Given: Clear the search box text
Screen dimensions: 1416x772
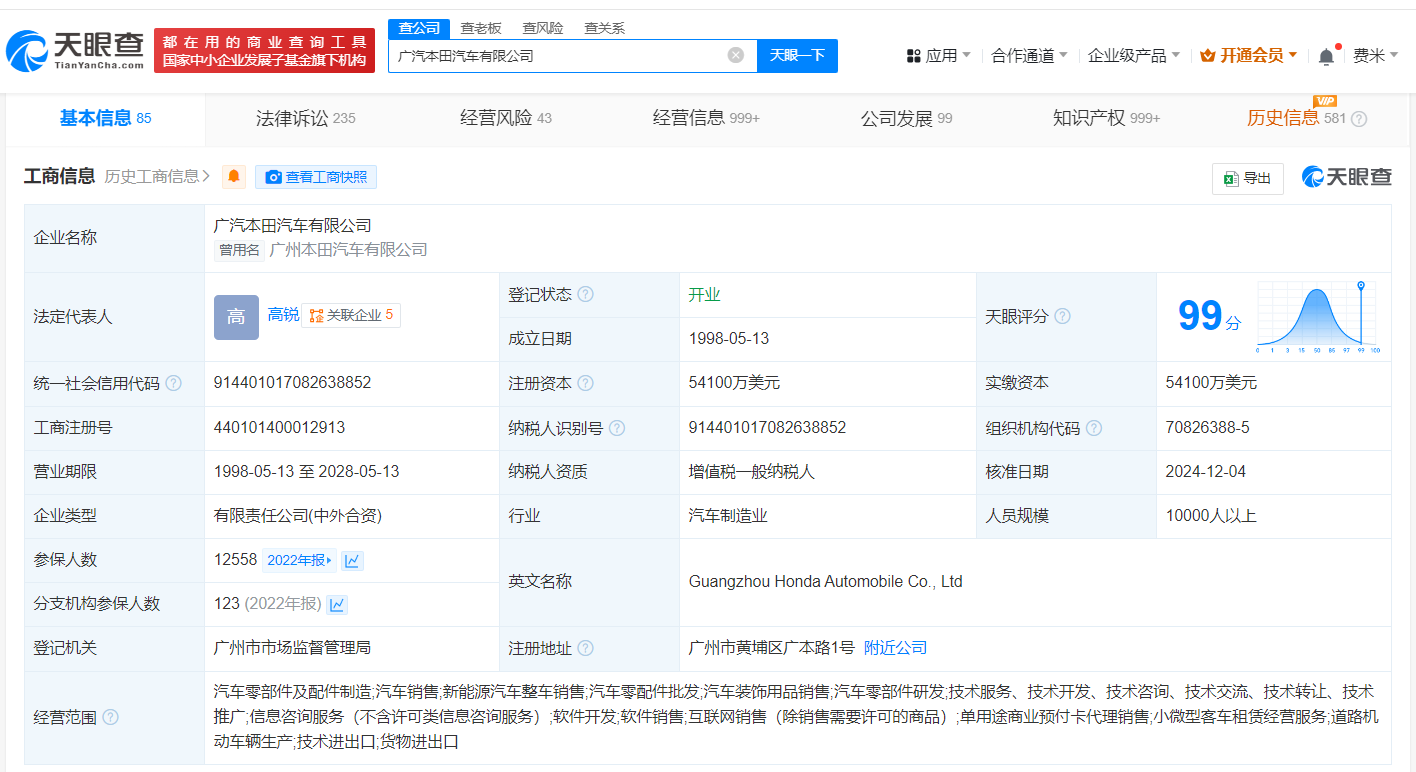Looking at the screenshot, I should tap(736, 55).
